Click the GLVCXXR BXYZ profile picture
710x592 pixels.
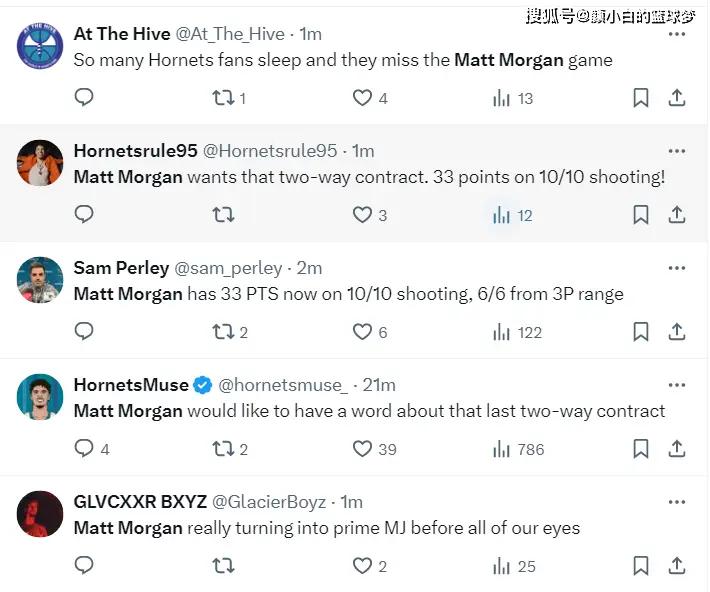41,511
